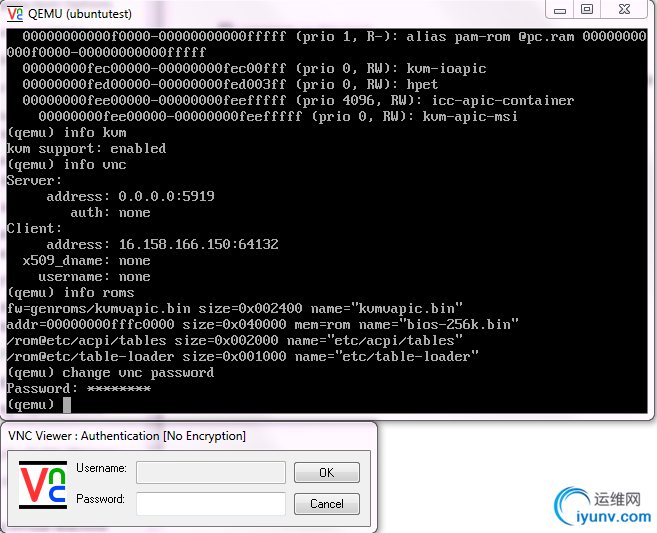Click '(qemu) change vnc password' command

pos(111,373)
